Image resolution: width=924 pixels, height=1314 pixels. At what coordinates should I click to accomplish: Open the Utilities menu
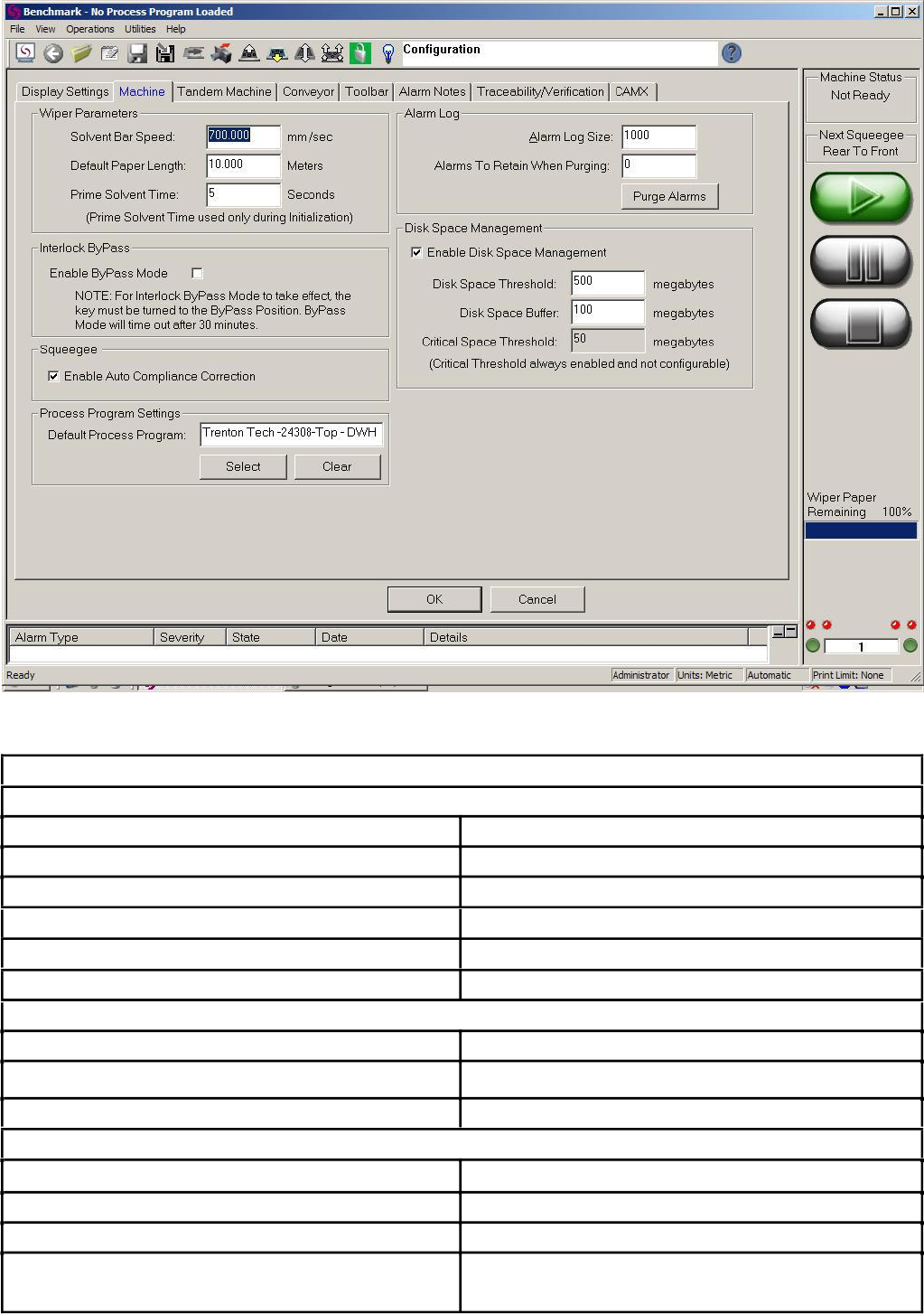pyautogui.click(x=140, y=29)
